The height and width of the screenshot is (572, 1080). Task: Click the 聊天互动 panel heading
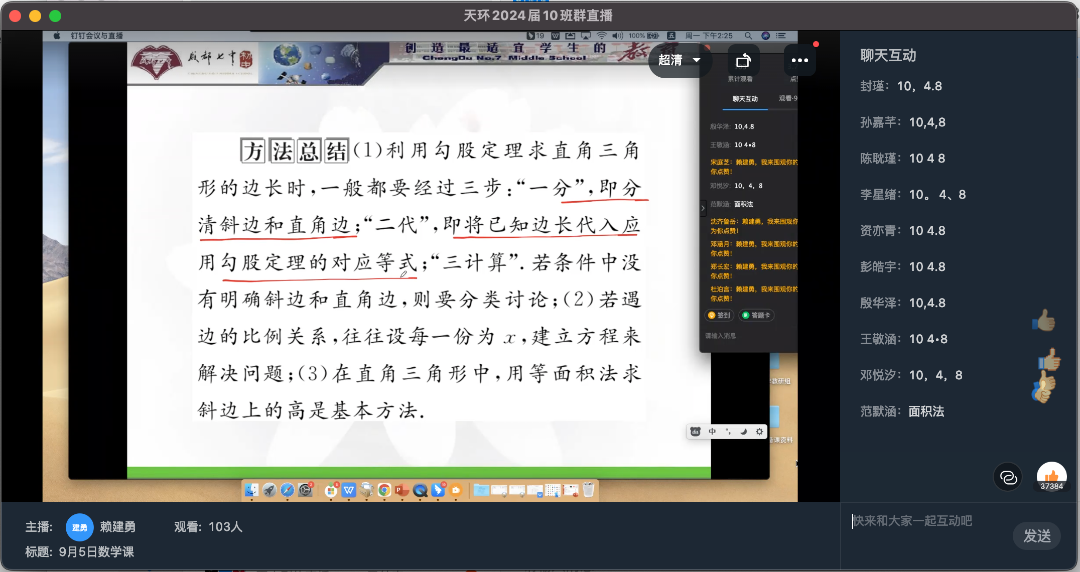(x=888, y=56)
